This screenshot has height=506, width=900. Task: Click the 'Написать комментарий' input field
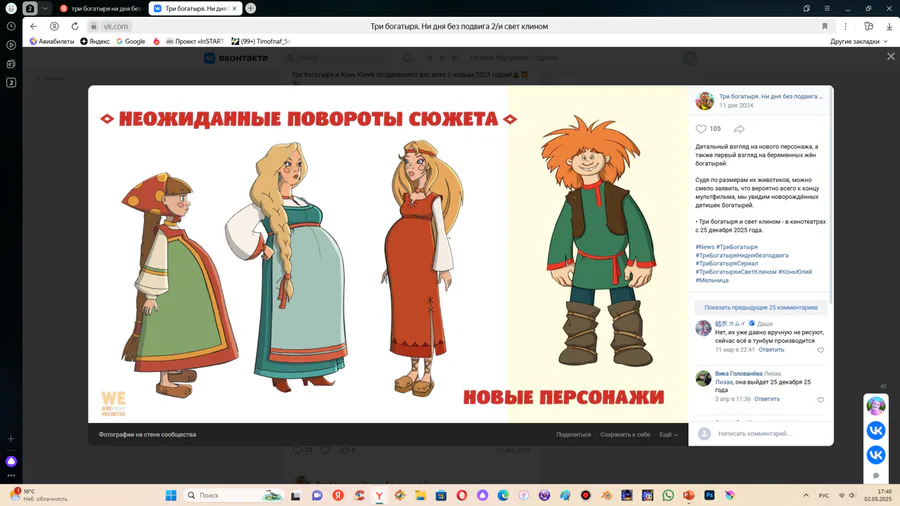click(769, 434)
